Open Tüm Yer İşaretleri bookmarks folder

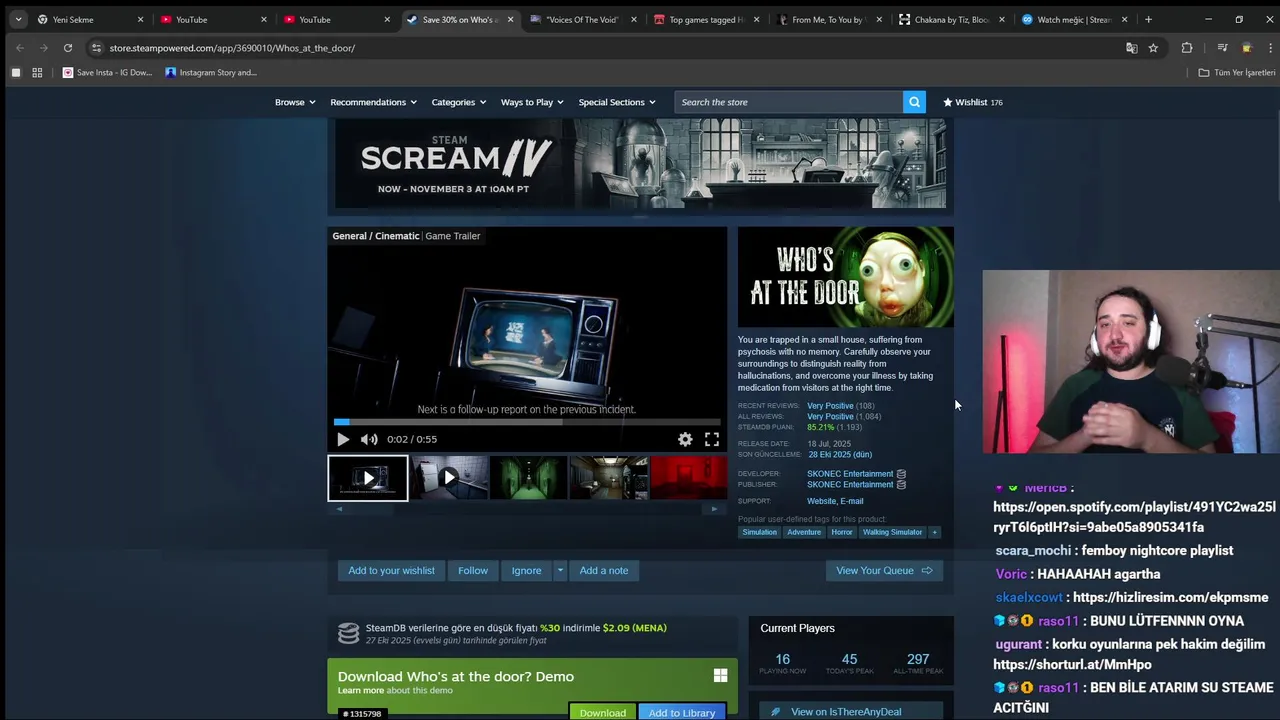[1237, 72]
